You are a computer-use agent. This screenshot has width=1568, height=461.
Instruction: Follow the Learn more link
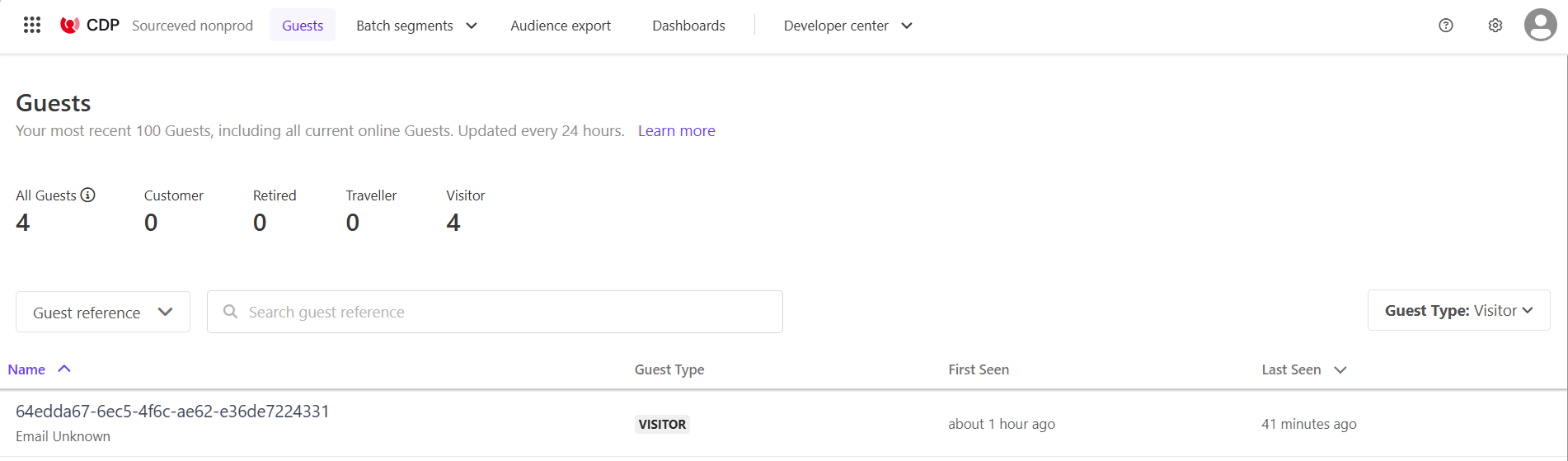(x=676, y=131)
